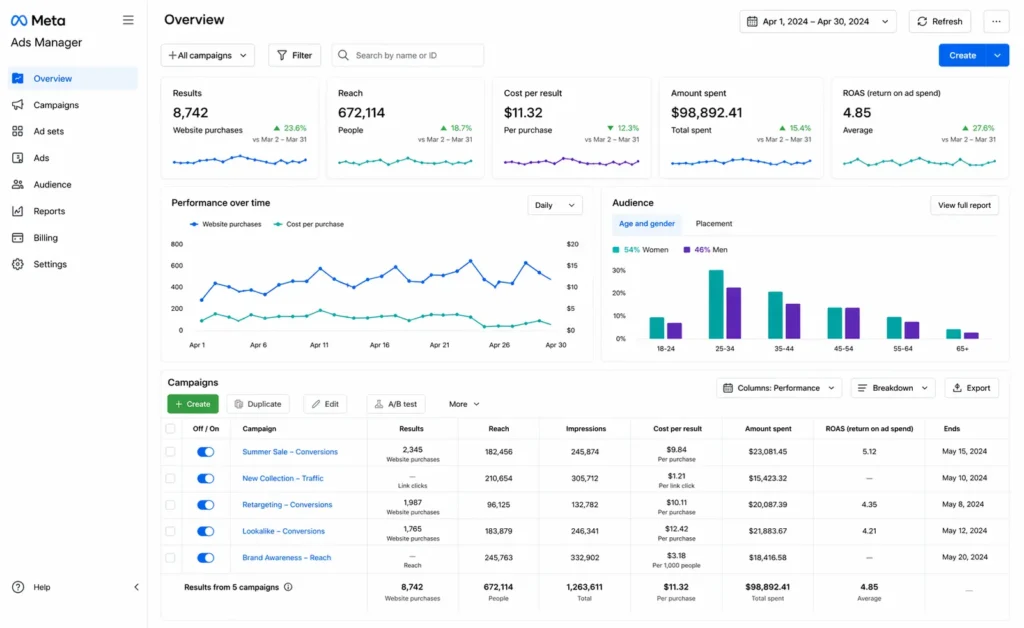Check the Retargeting – Conversions row checkbox
This screenshot has width=1024, height=628.
(172, 504)
